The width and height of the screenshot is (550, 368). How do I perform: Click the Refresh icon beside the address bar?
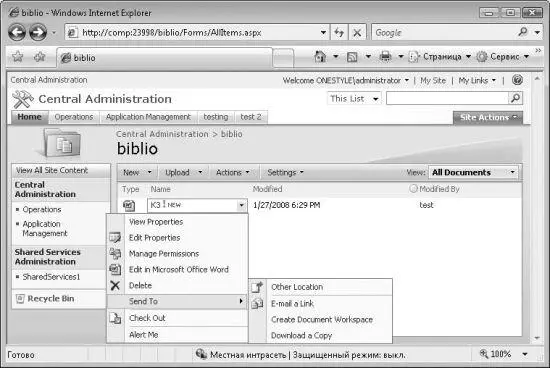339,33
